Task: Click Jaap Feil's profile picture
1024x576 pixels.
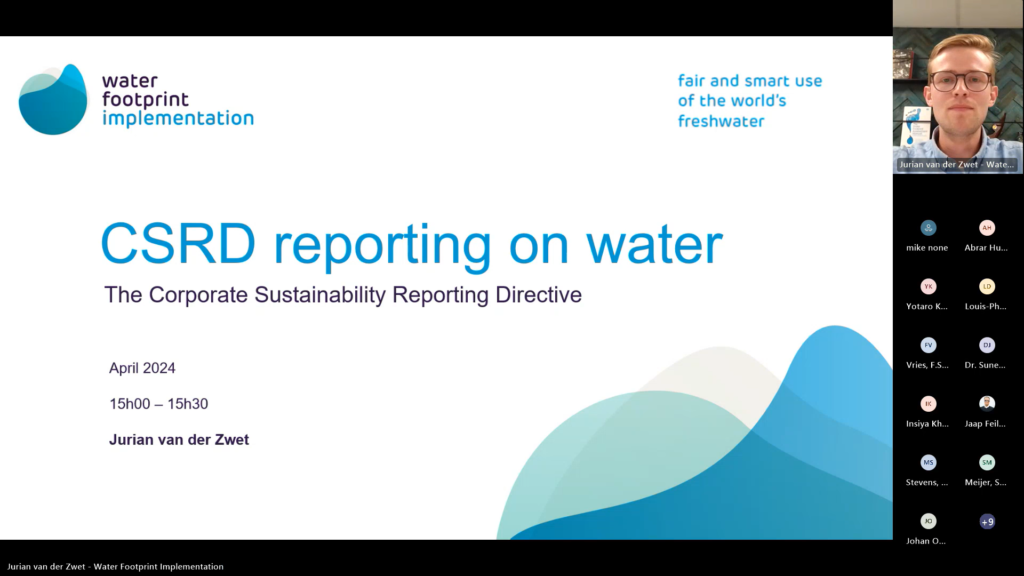Action: coord(988,403)
